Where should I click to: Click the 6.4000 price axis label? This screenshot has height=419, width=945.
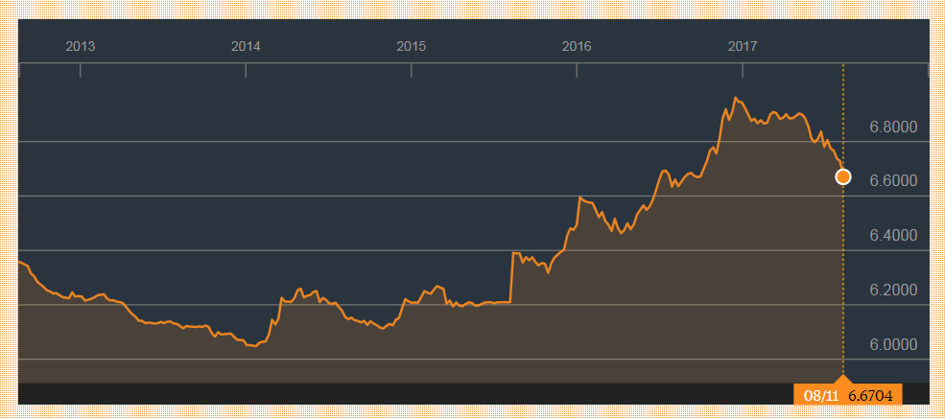coord(893,236)
